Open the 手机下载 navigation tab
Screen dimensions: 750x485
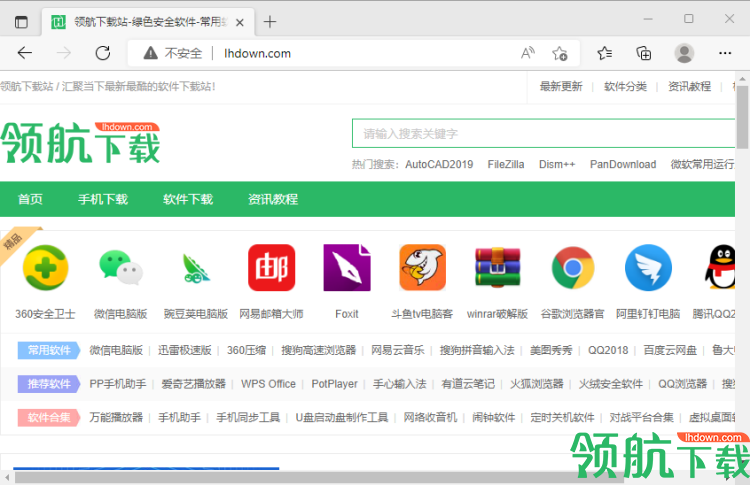coord(103,199)
